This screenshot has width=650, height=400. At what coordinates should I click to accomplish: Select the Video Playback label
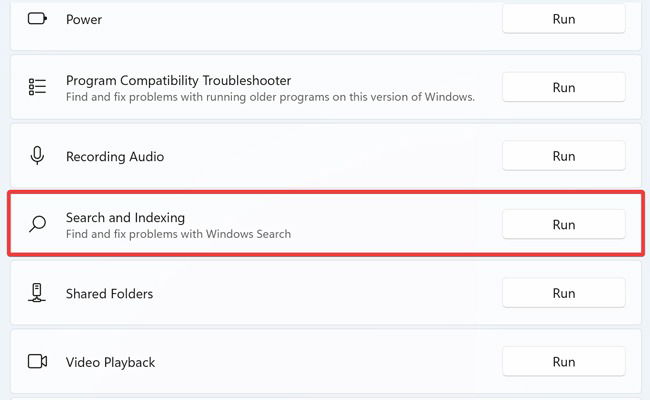(x=110, y=362)
